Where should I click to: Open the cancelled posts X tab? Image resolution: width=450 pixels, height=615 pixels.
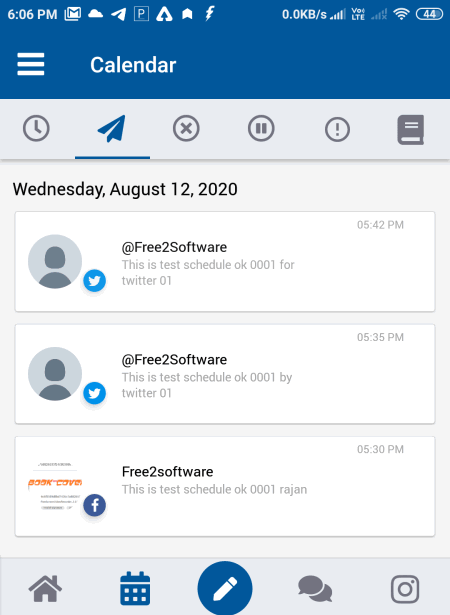(186, 128)
